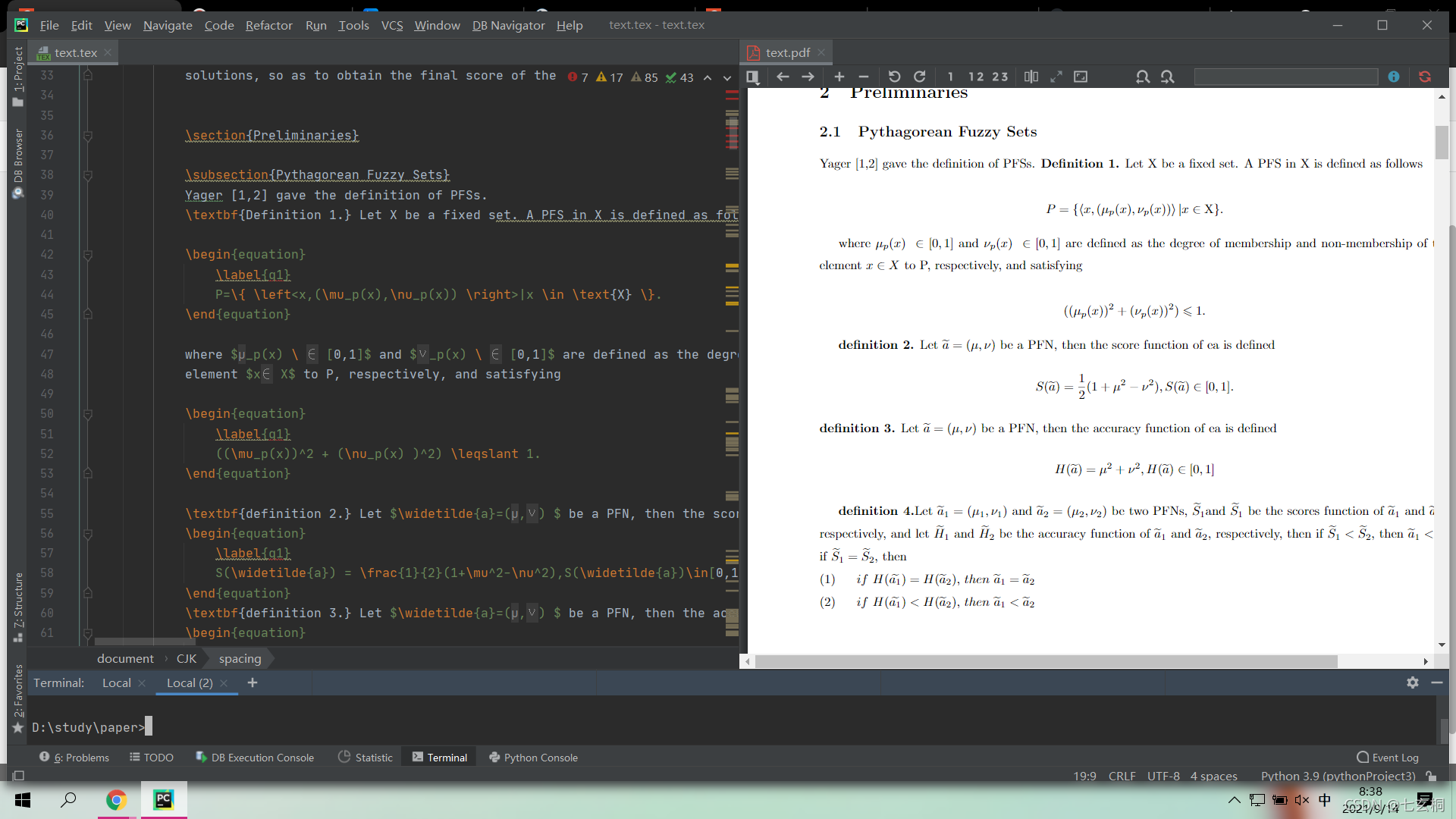
Task: Open the Refactor menu
Action: click(x=268, y=25)
